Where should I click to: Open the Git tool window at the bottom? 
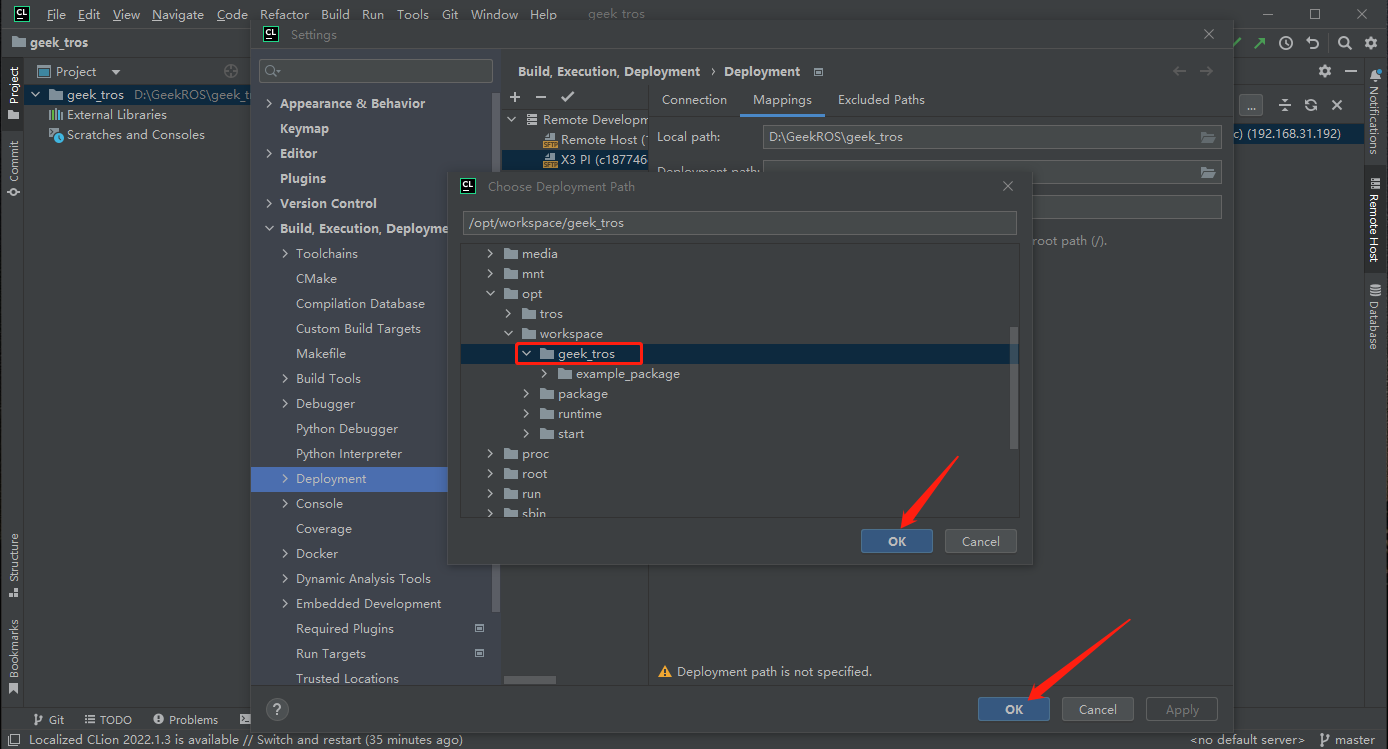(49, 720)
